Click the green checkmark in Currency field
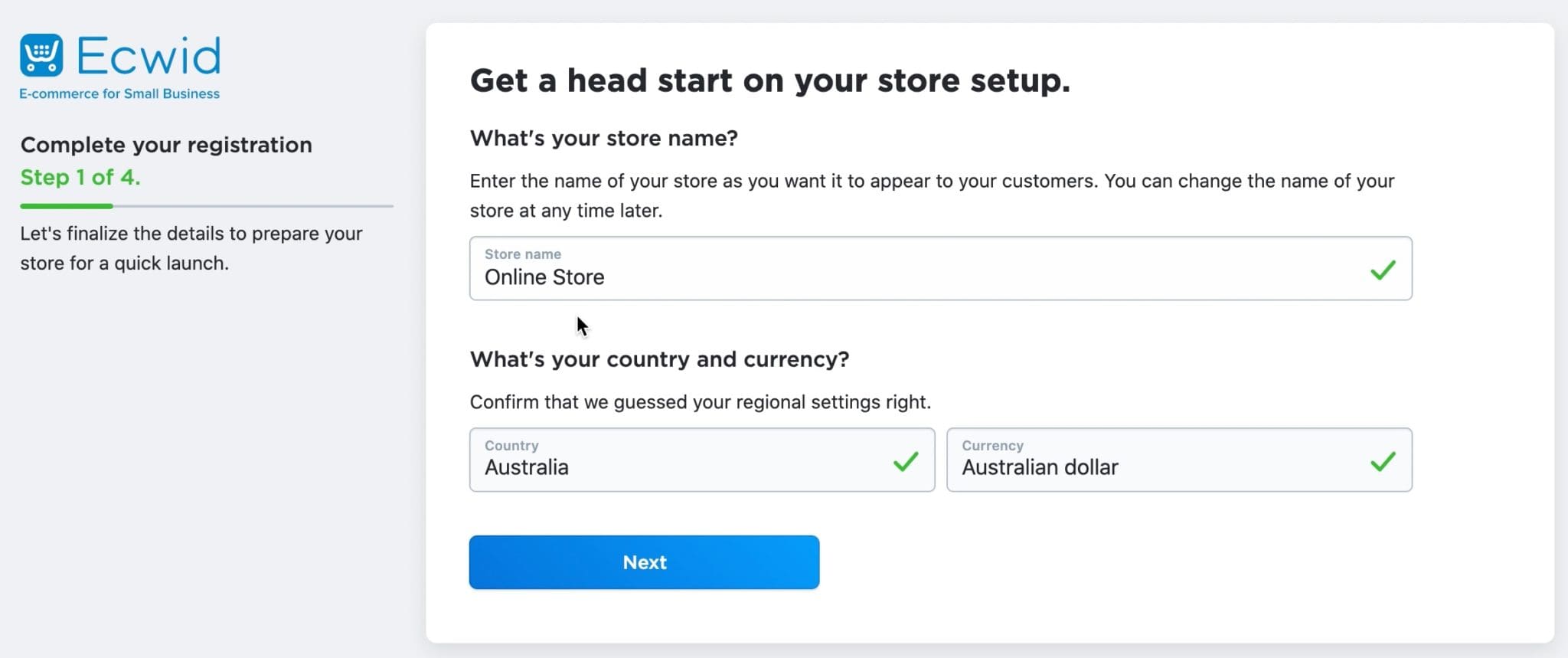Viewport: 1568px width, 658px height. pos(1383,461)
